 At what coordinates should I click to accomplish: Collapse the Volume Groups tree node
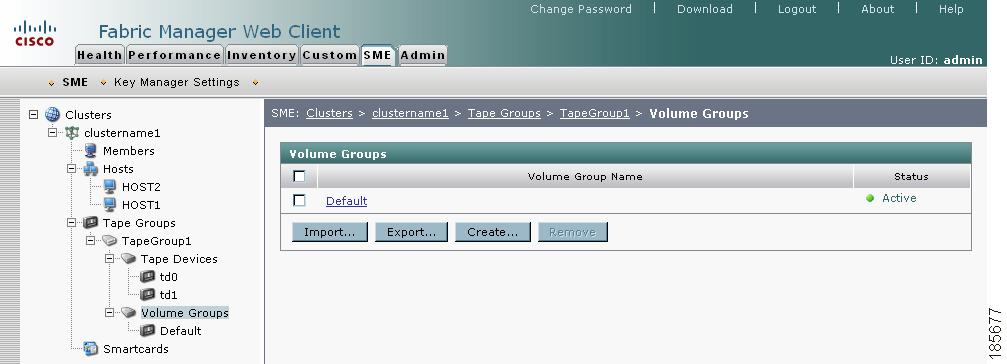coord(109,313)
